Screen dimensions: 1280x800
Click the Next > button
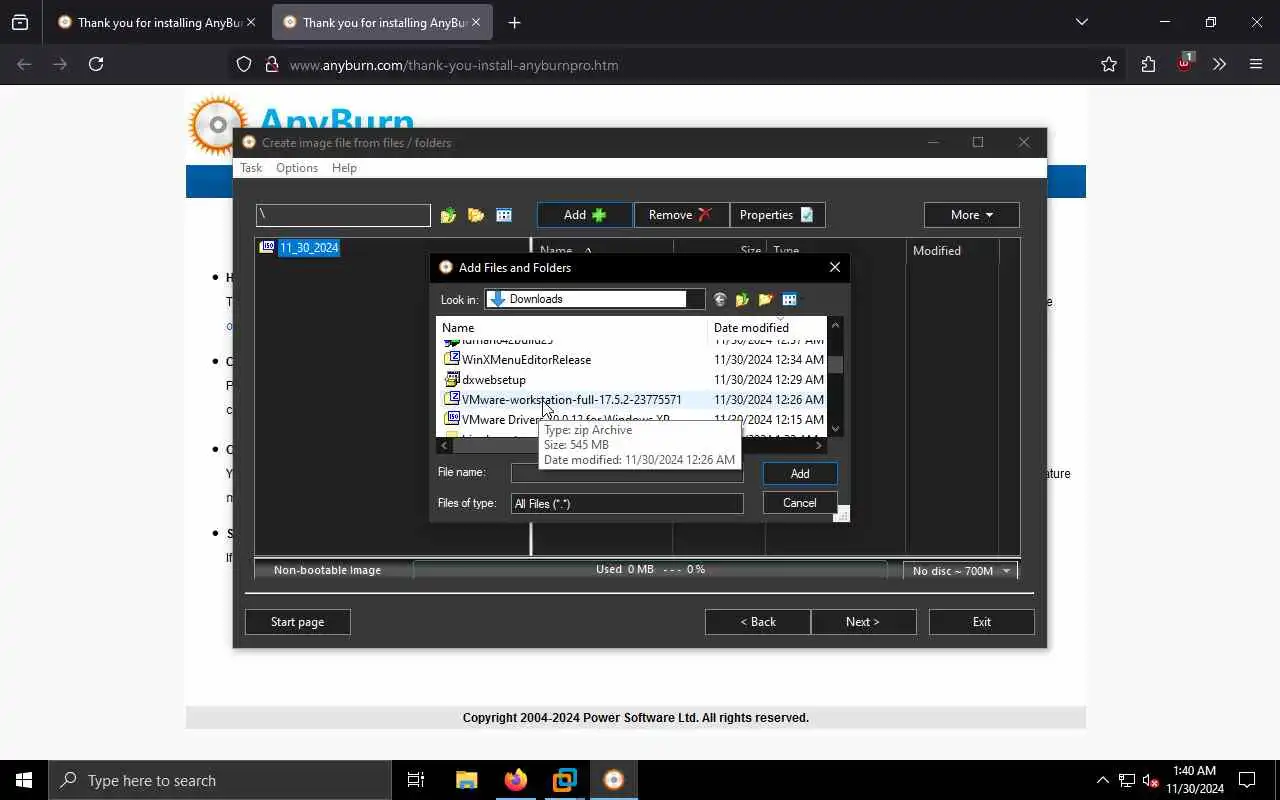pos(863,622)
